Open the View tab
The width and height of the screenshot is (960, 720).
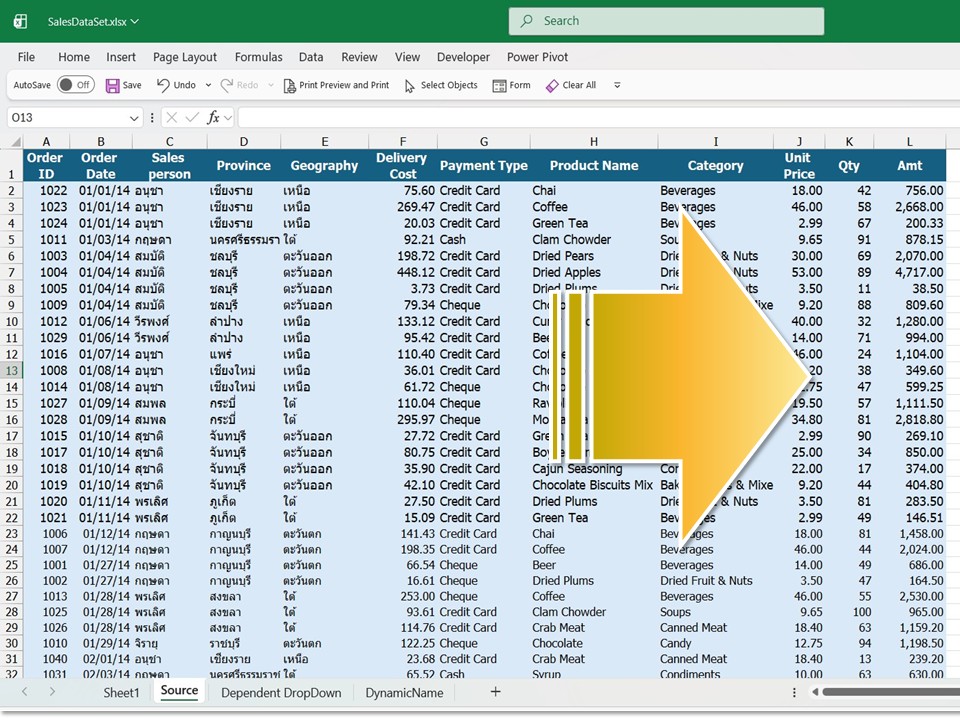pyautogui.click(x=407, y=57)
